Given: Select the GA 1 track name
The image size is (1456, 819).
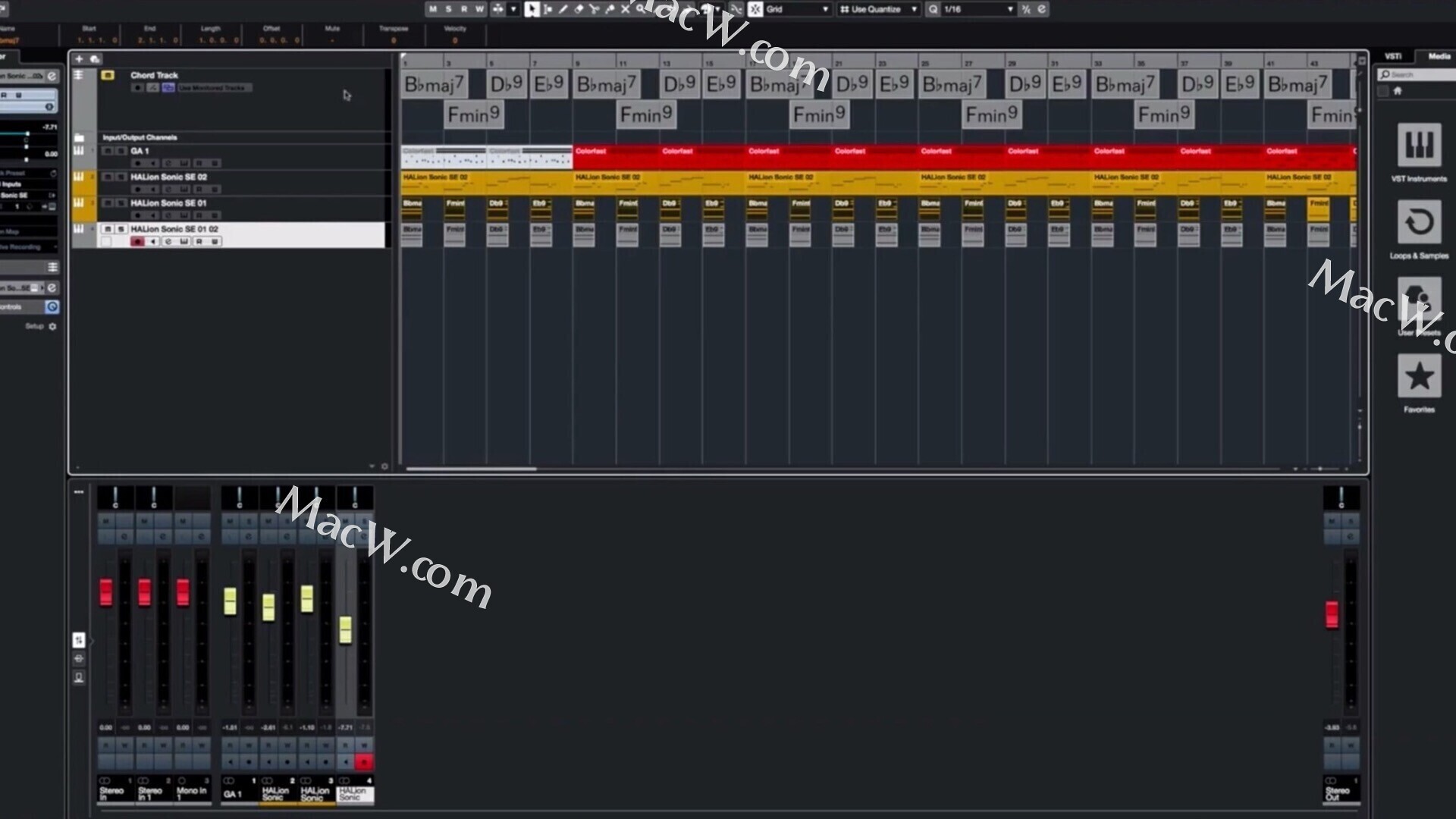Looking at the screenshot, I should [x=140, y=151].
